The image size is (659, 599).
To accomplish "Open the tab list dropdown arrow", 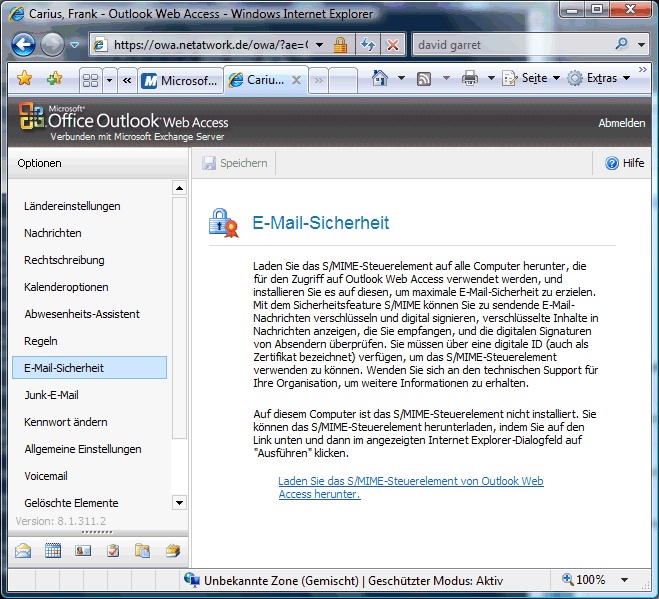I will pos(110,80).
